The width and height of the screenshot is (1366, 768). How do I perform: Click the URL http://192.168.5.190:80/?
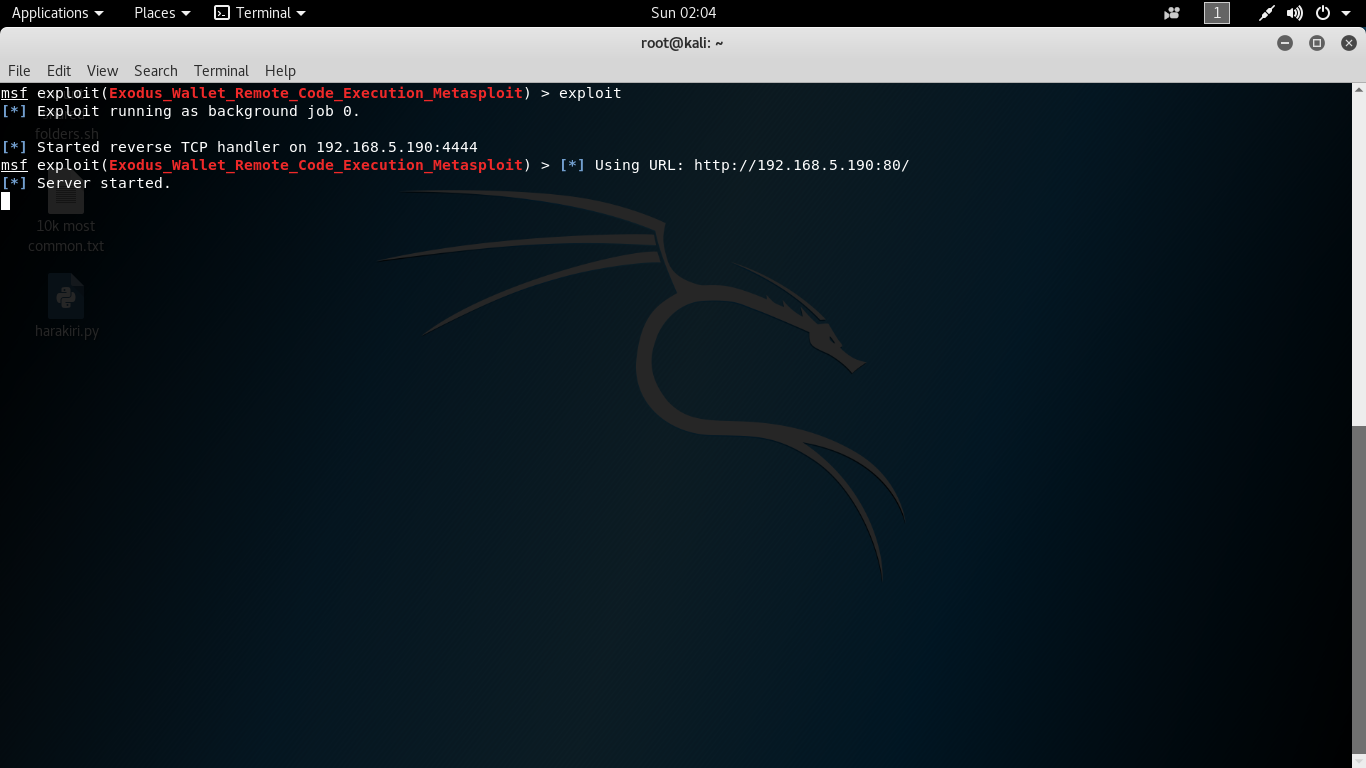[802, 165]
